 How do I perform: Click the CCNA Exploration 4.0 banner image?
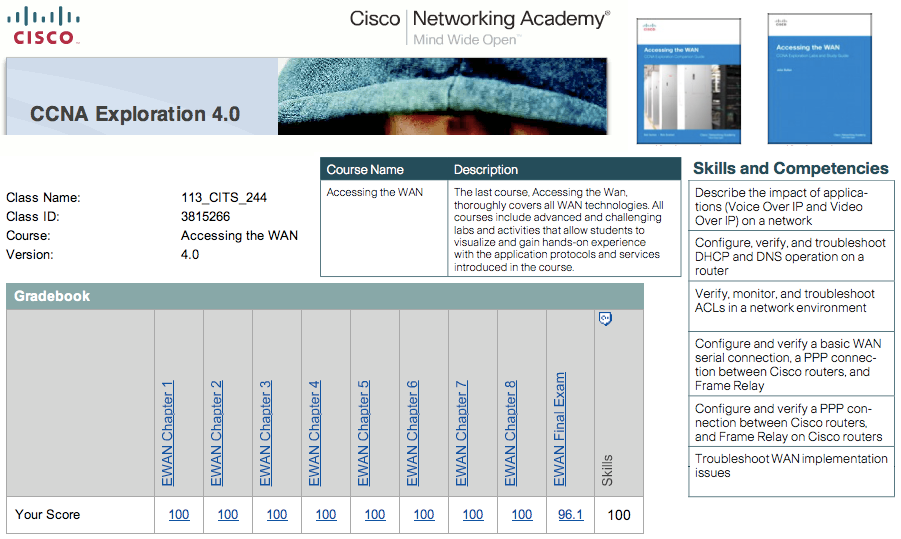pyautogui.click(x=306, y=97)
